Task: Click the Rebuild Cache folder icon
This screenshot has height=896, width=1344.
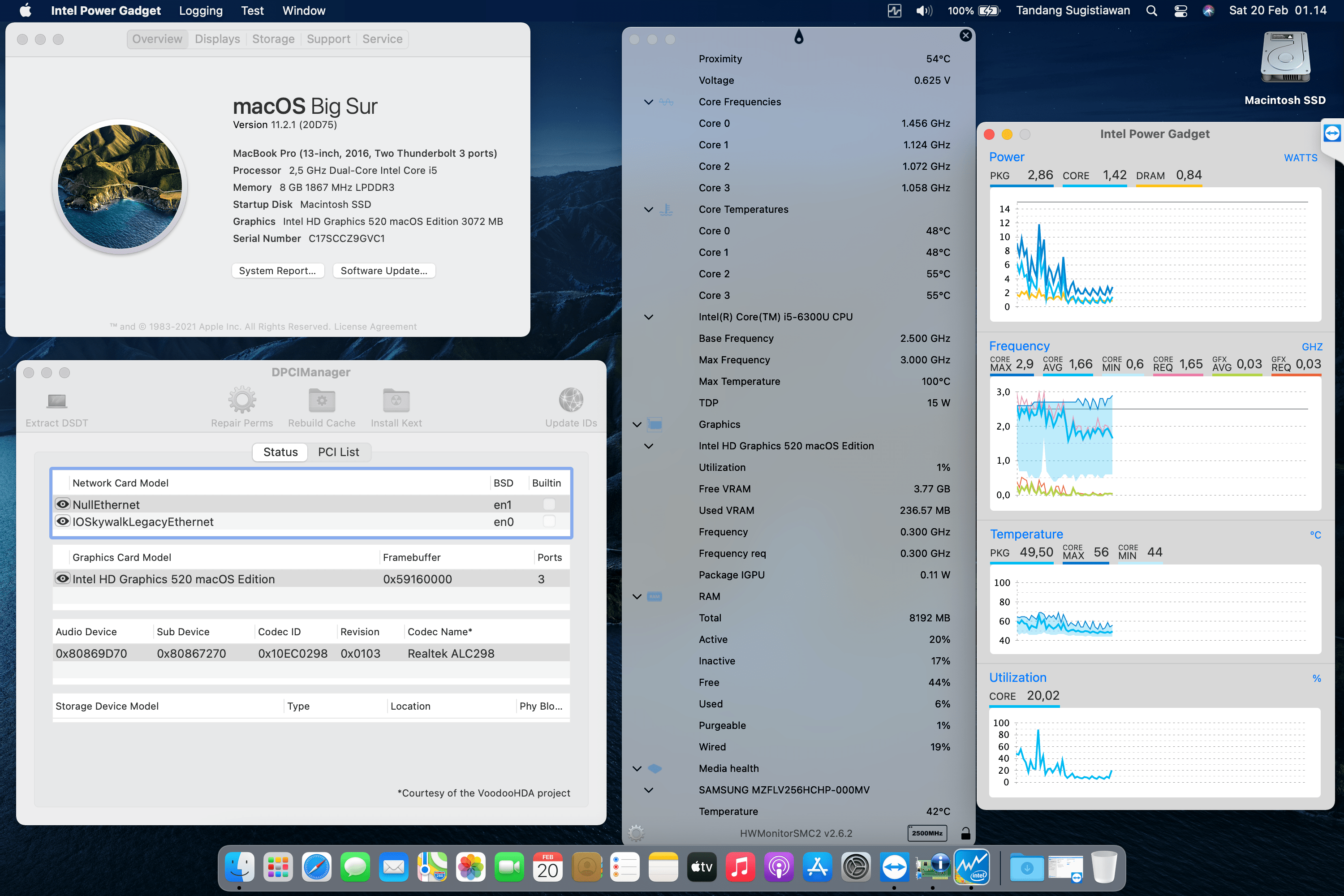Action: tap(322, 400)
